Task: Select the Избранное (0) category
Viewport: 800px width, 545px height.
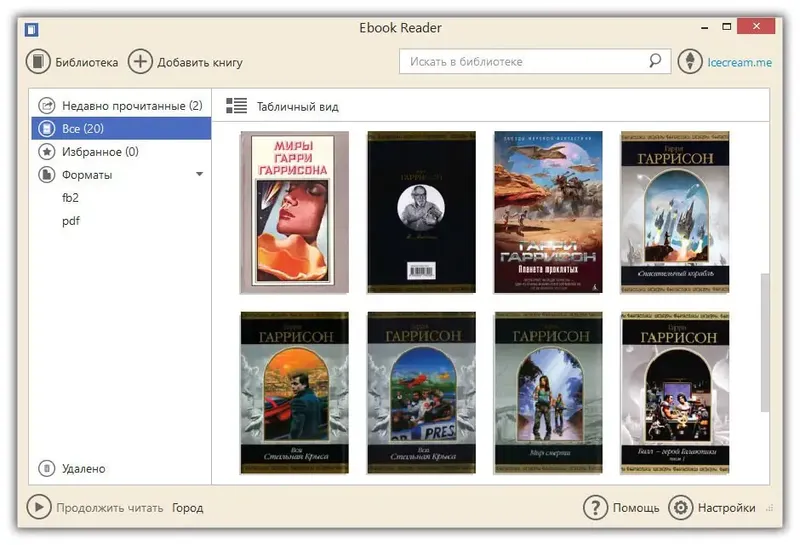Action: pyautogui.click(x=121, y=152)
